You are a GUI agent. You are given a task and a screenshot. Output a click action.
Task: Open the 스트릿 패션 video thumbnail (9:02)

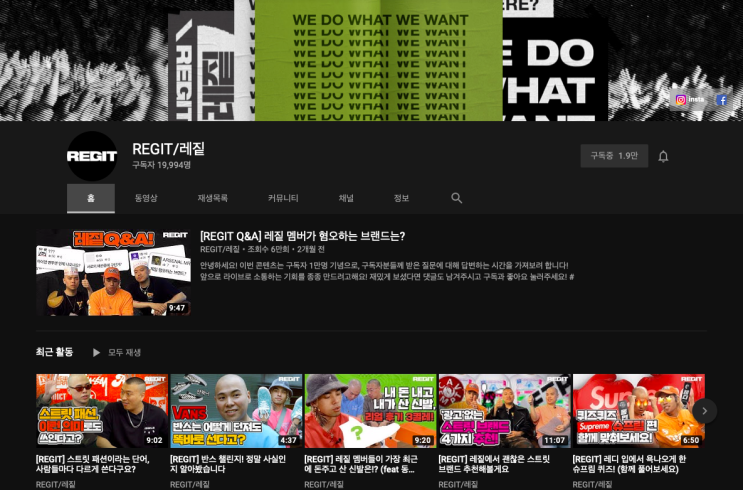102,411
